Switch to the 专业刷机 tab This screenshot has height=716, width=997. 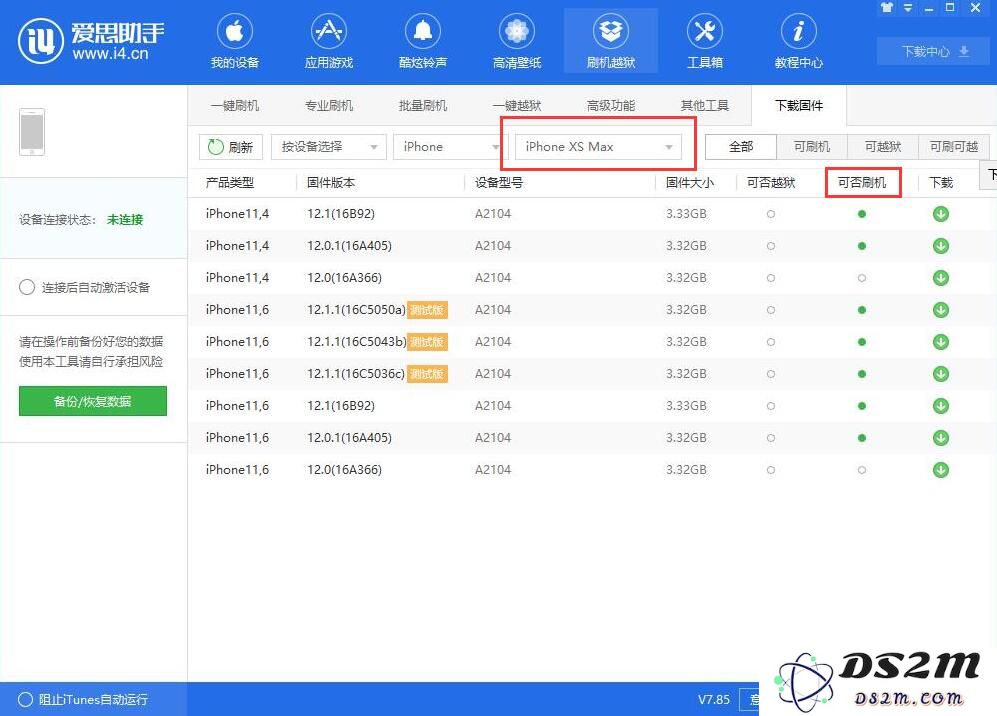[x=329, y=106]
